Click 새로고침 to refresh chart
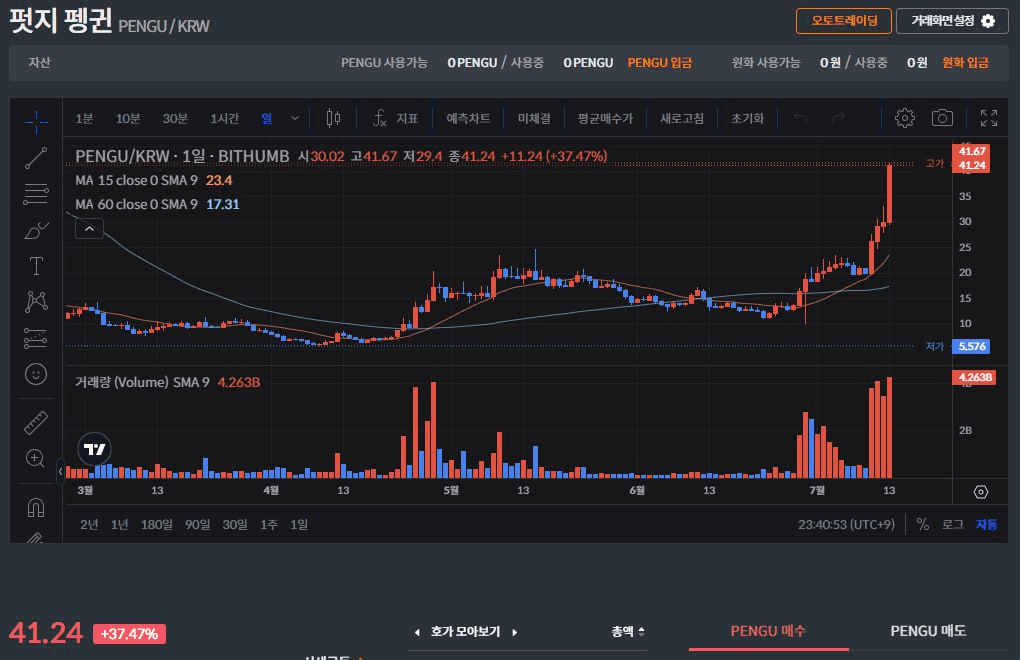 [x=682, y=118]
